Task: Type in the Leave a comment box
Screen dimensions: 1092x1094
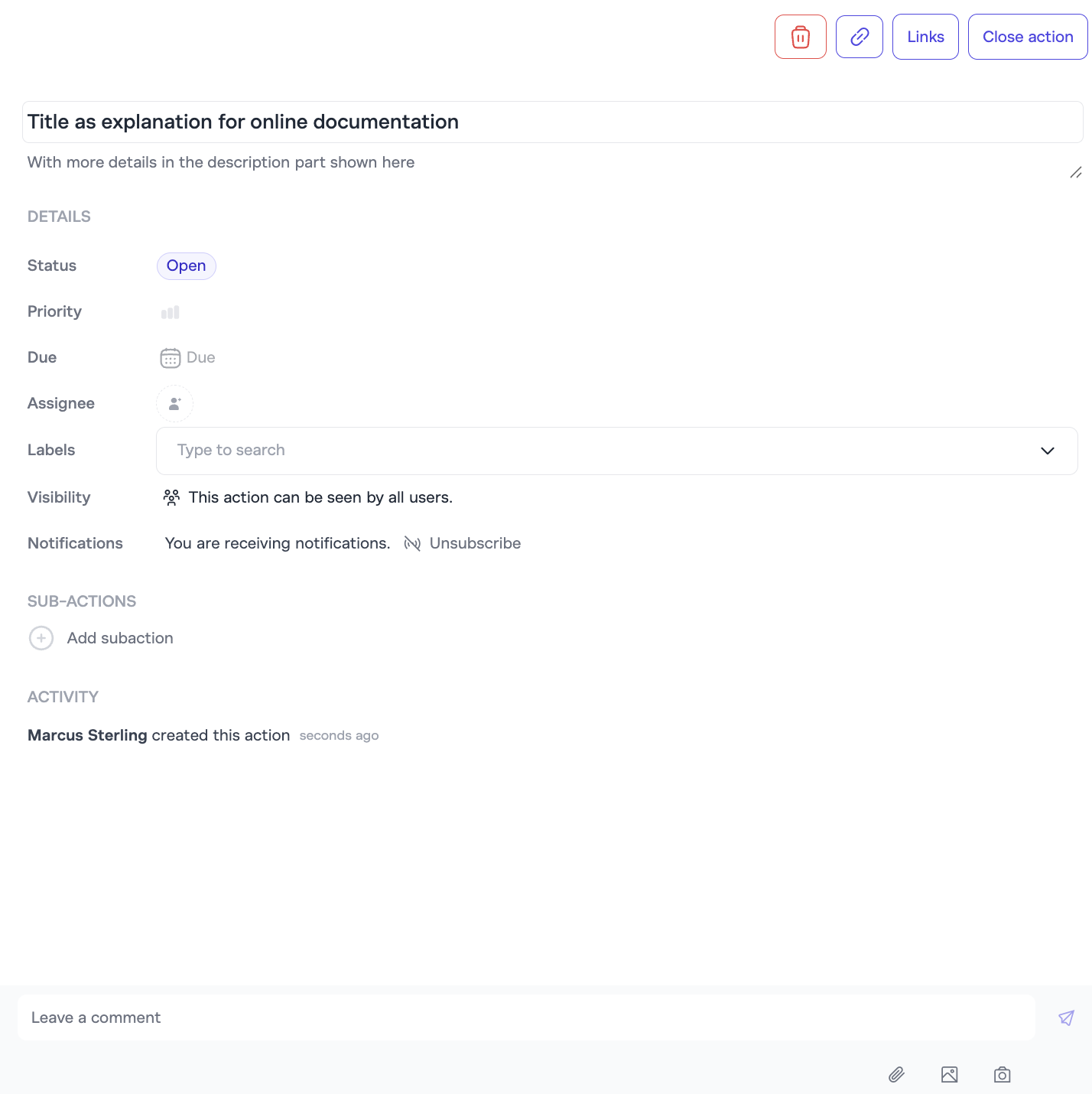Action: 525,1017
